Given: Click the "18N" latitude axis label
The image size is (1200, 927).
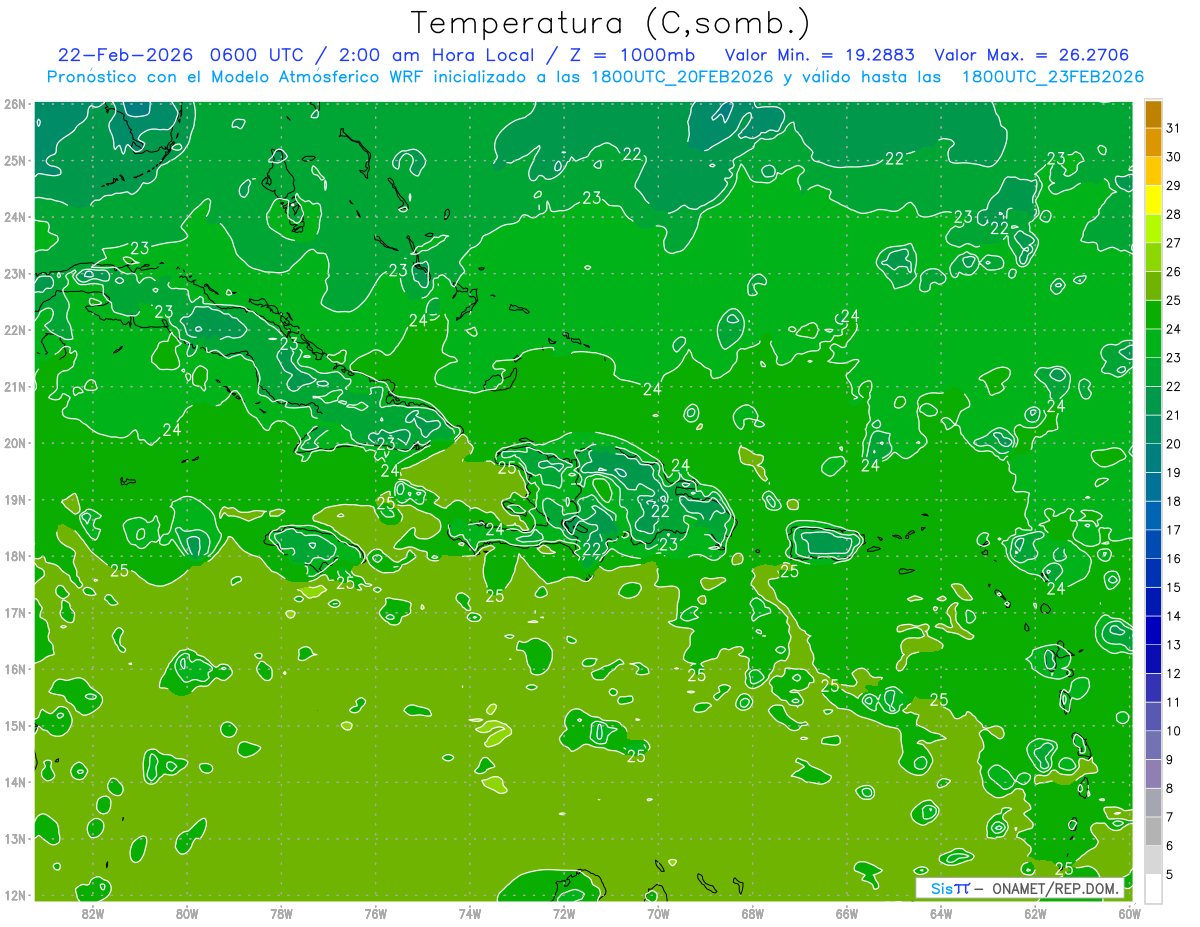Looking at the screenshot, I should coord(14,556).
